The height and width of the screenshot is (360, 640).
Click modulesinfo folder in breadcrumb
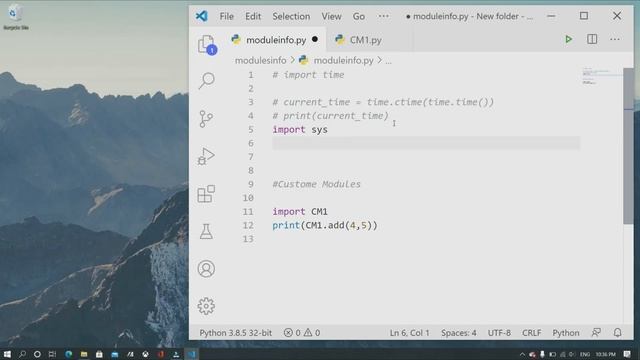coord(260,60)
